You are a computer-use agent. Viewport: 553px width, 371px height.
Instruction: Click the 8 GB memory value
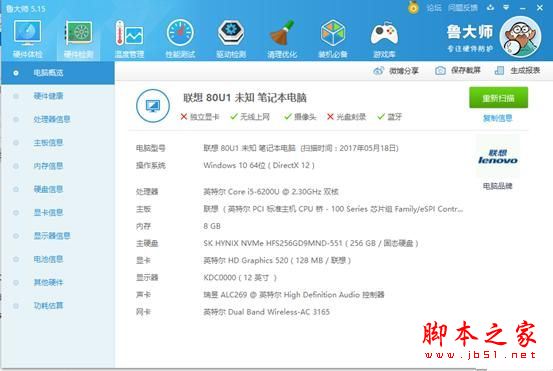212,226
